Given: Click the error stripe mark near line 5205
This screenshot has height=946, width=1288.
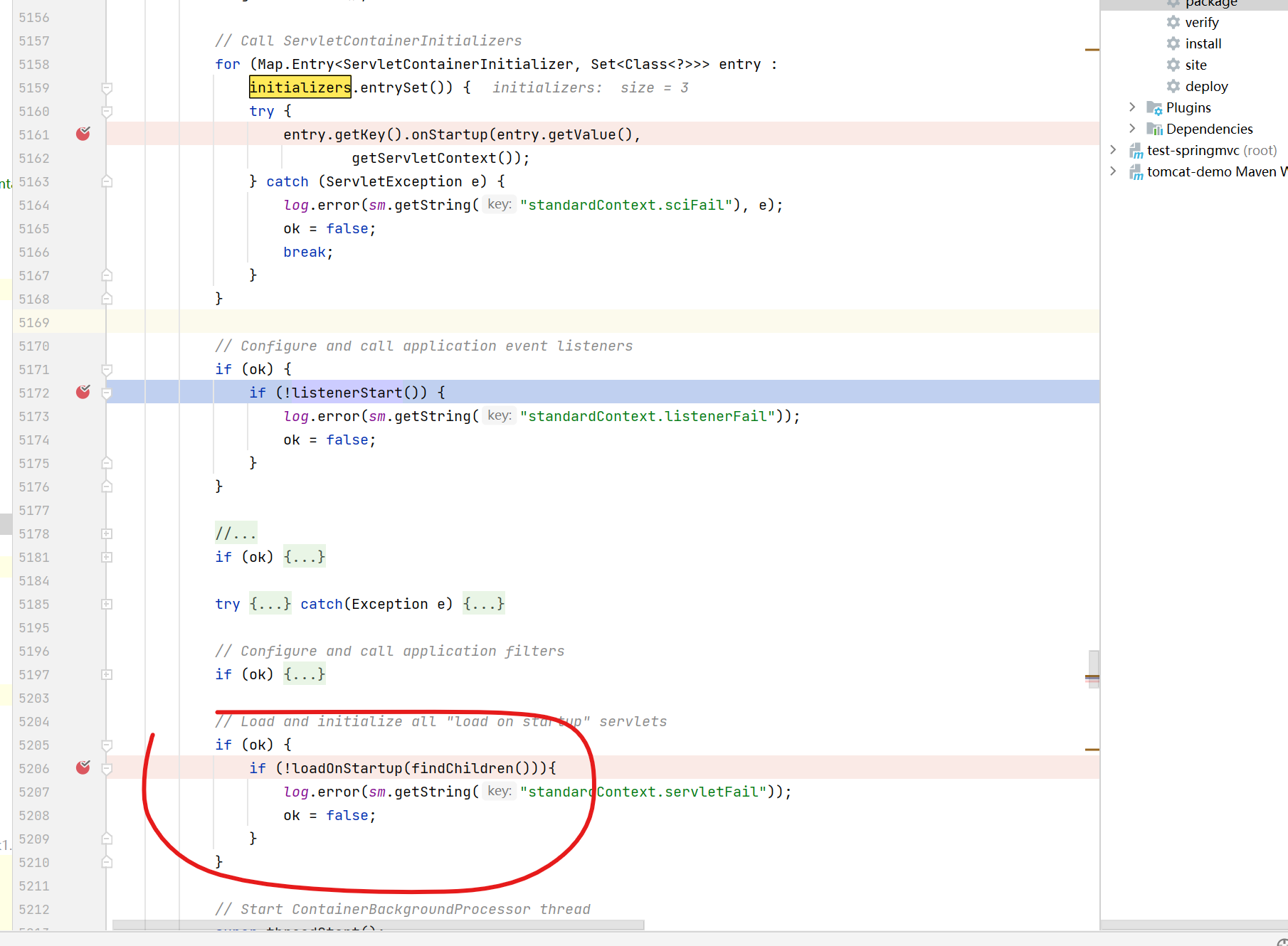Looking at the screenshot, I should click(1092, 749).
